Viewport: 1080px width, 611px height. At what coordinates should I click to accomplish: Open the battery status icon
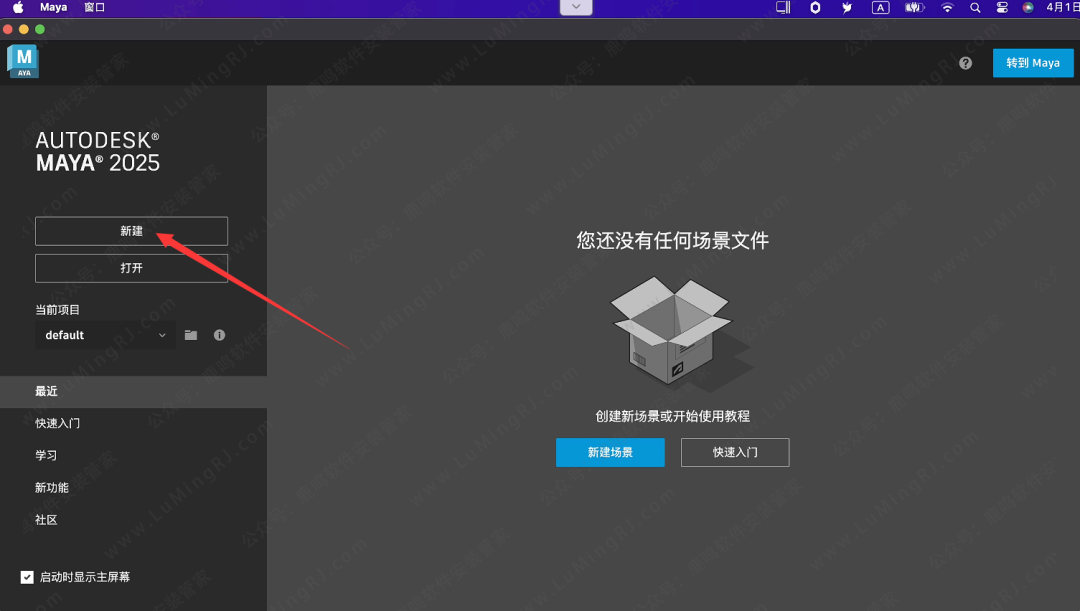(x=913, y=7)
